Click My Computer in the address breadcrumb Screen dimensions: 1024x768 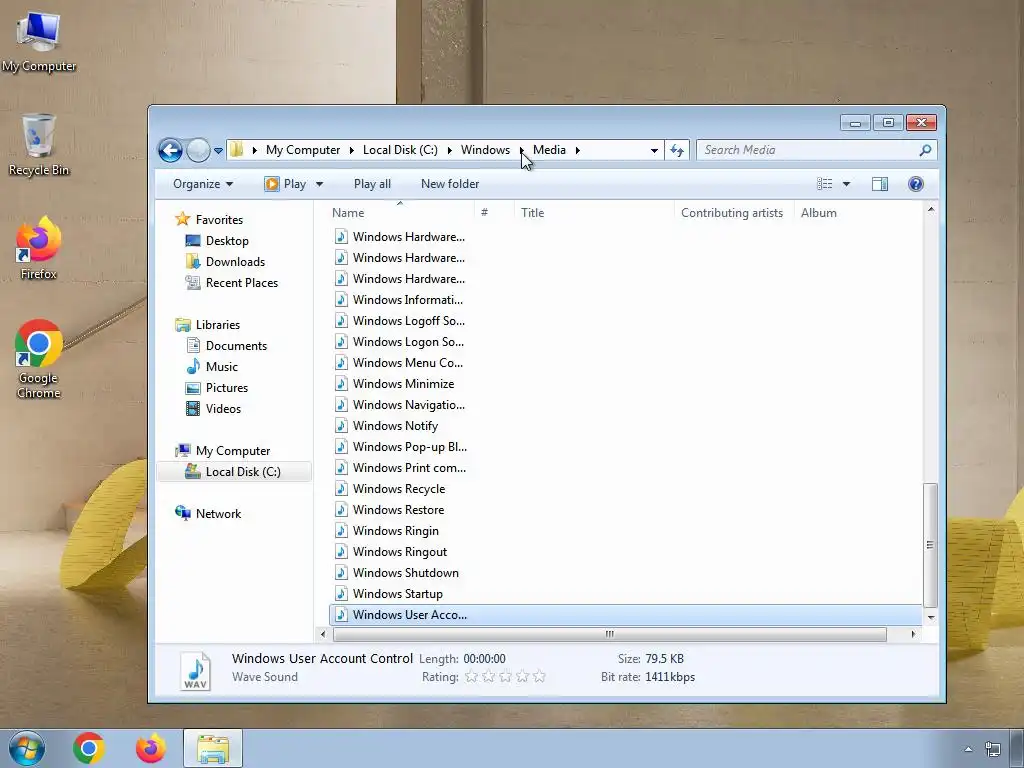click(302, 150)
